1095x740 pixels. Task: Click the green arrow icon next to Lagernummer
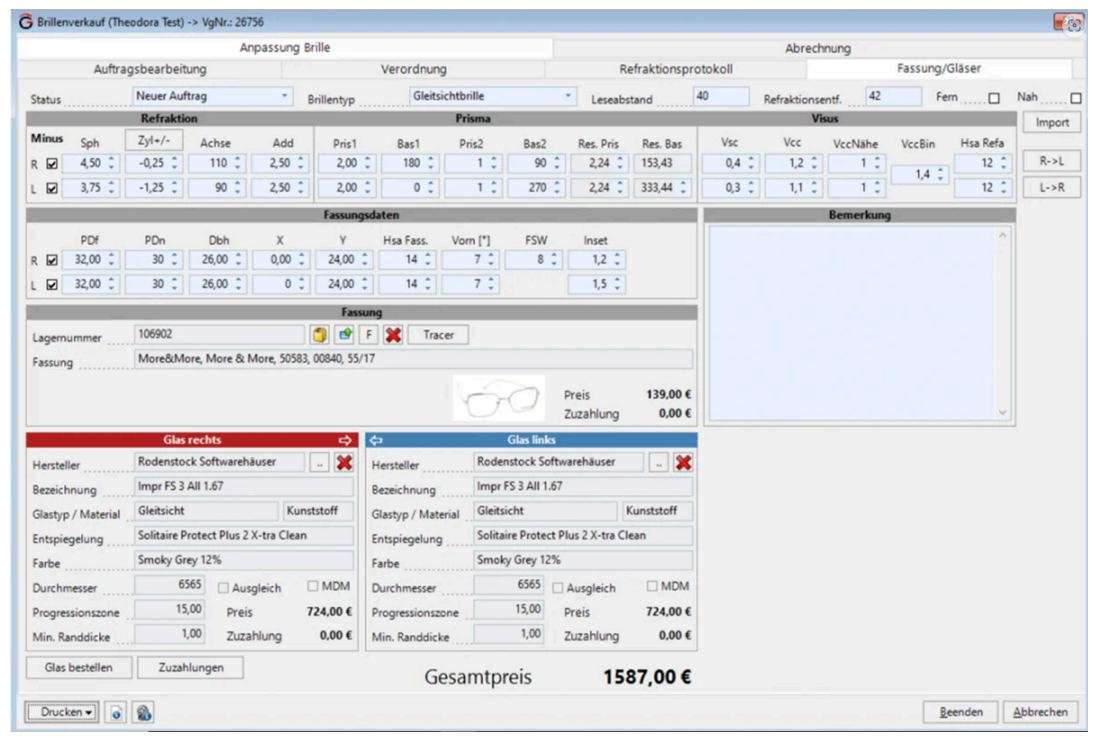pos(343,335)
